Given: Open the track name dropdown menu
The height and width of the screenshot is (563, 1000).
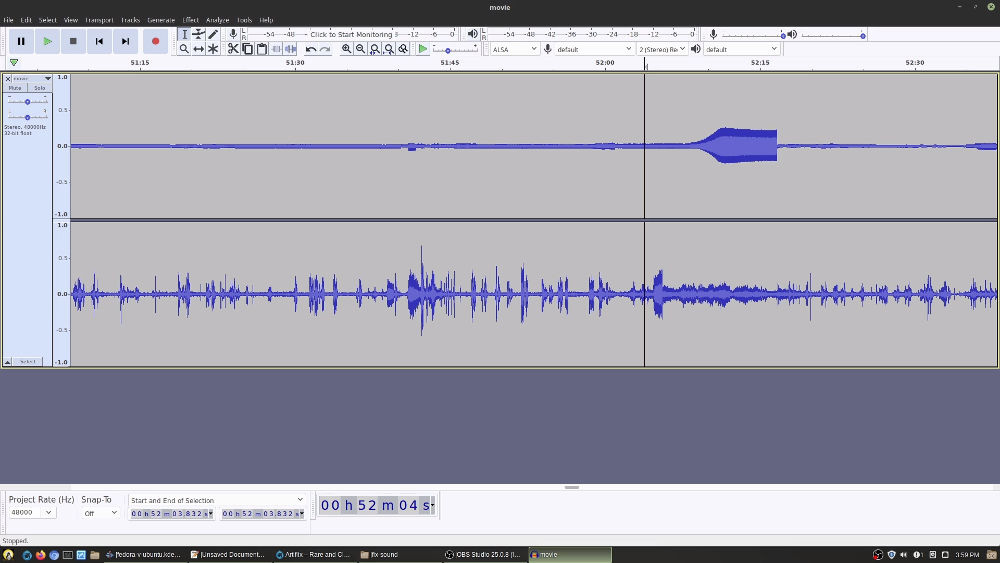Looking at the screenshot, I should [x=29, y=78].
